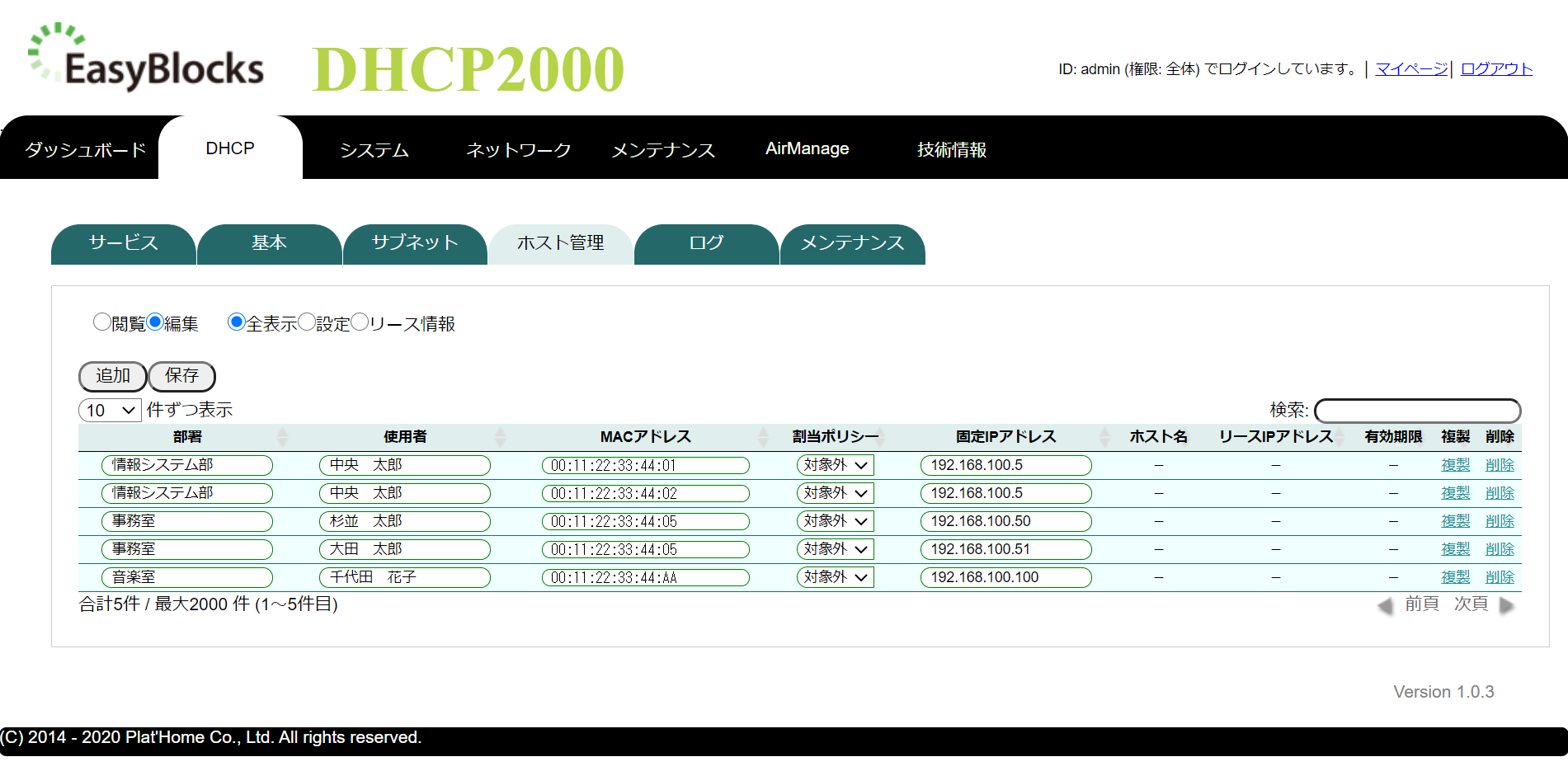Viewport: 1568px width, 771px height.
Task: Open the DHCP main tab
Action: pos(230,148)
